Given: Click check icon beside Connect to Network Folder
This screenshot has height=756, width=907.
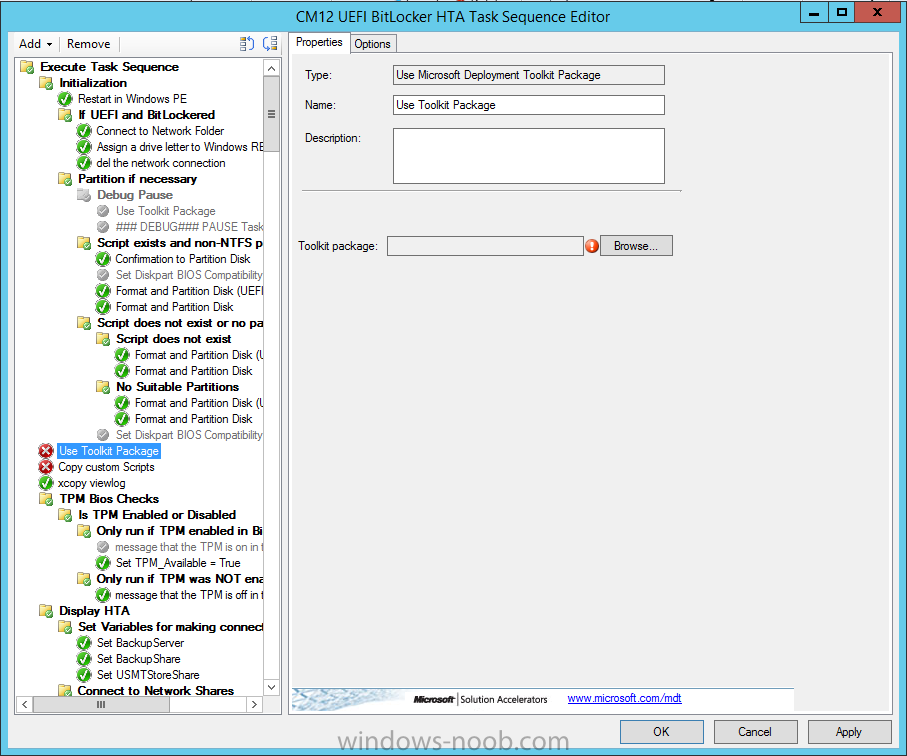Looking at the screenshot, I should (x=84, y=131).
